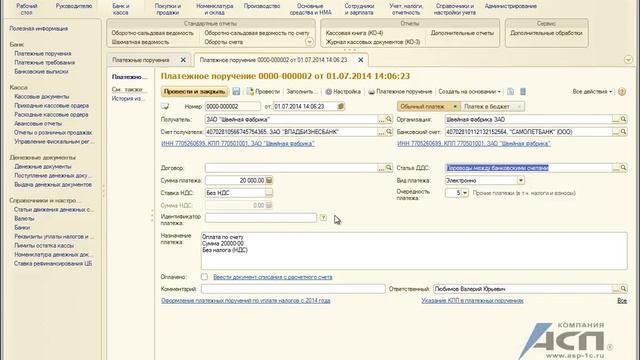Open Очередность платежа dropdown arrow

point(465,193)
